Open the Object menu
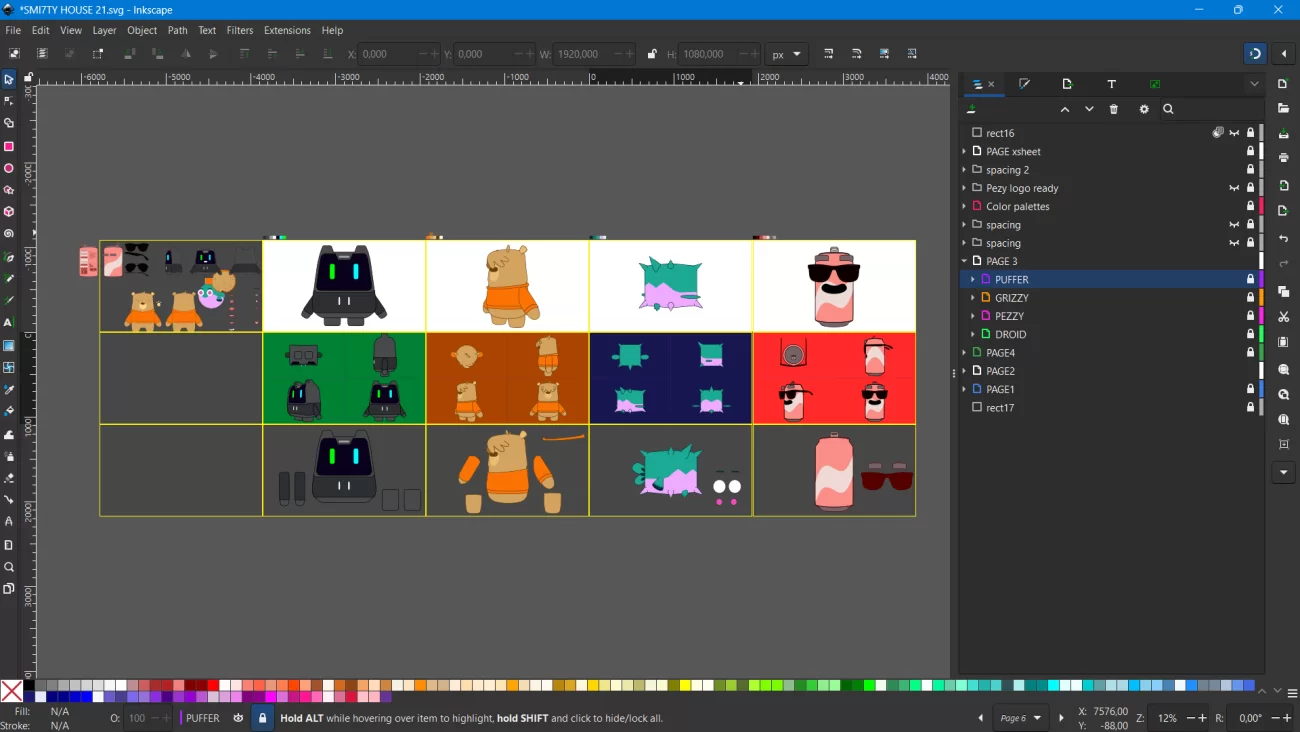 point(142,30)
